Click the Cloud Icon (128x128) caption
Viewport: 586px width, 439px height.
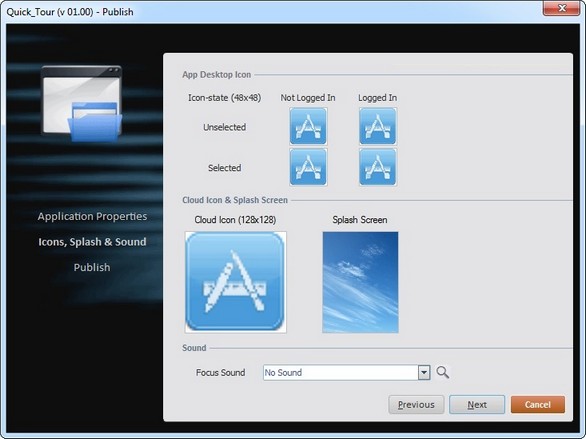click(235, 220)
